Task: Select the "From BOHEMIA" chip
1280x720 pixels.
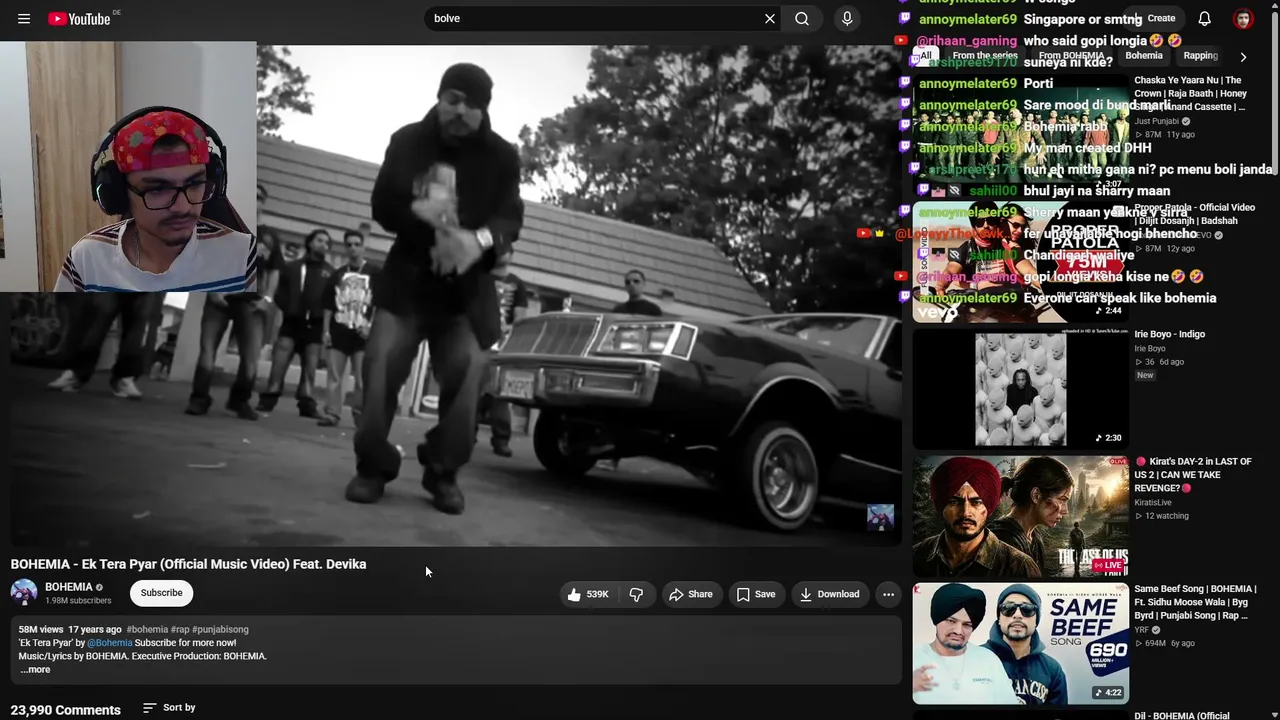Action: click(x=1071, y=56)
